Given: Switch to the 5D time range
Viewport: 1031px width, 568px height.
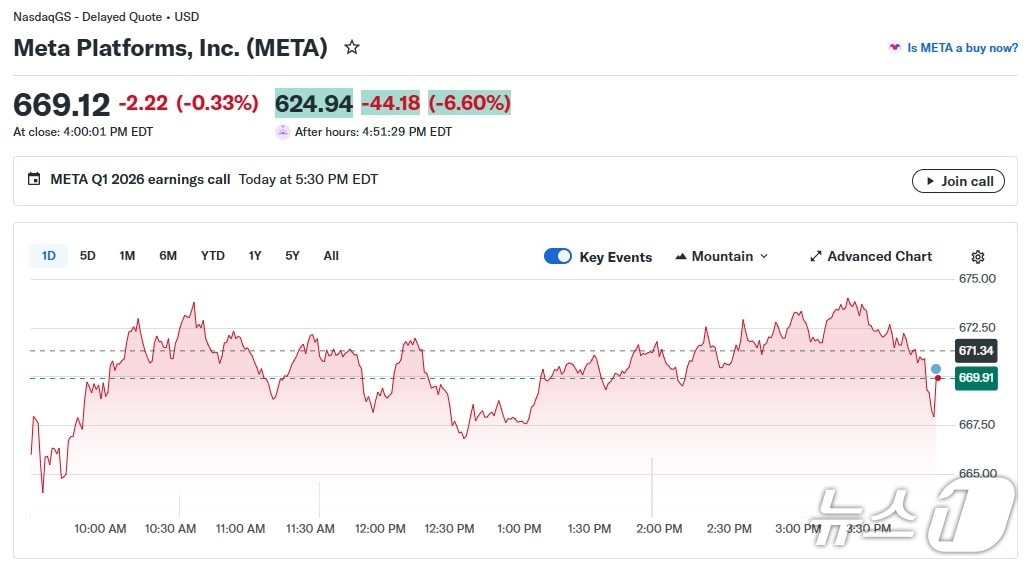Looking at the screenshot, I should pos(88,256).
